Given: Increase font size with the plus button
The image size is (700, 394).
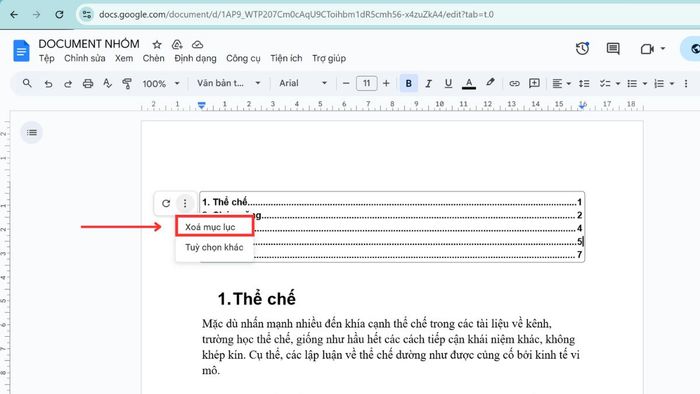Looking at the screenshot, I should click(x=386, y=83).
